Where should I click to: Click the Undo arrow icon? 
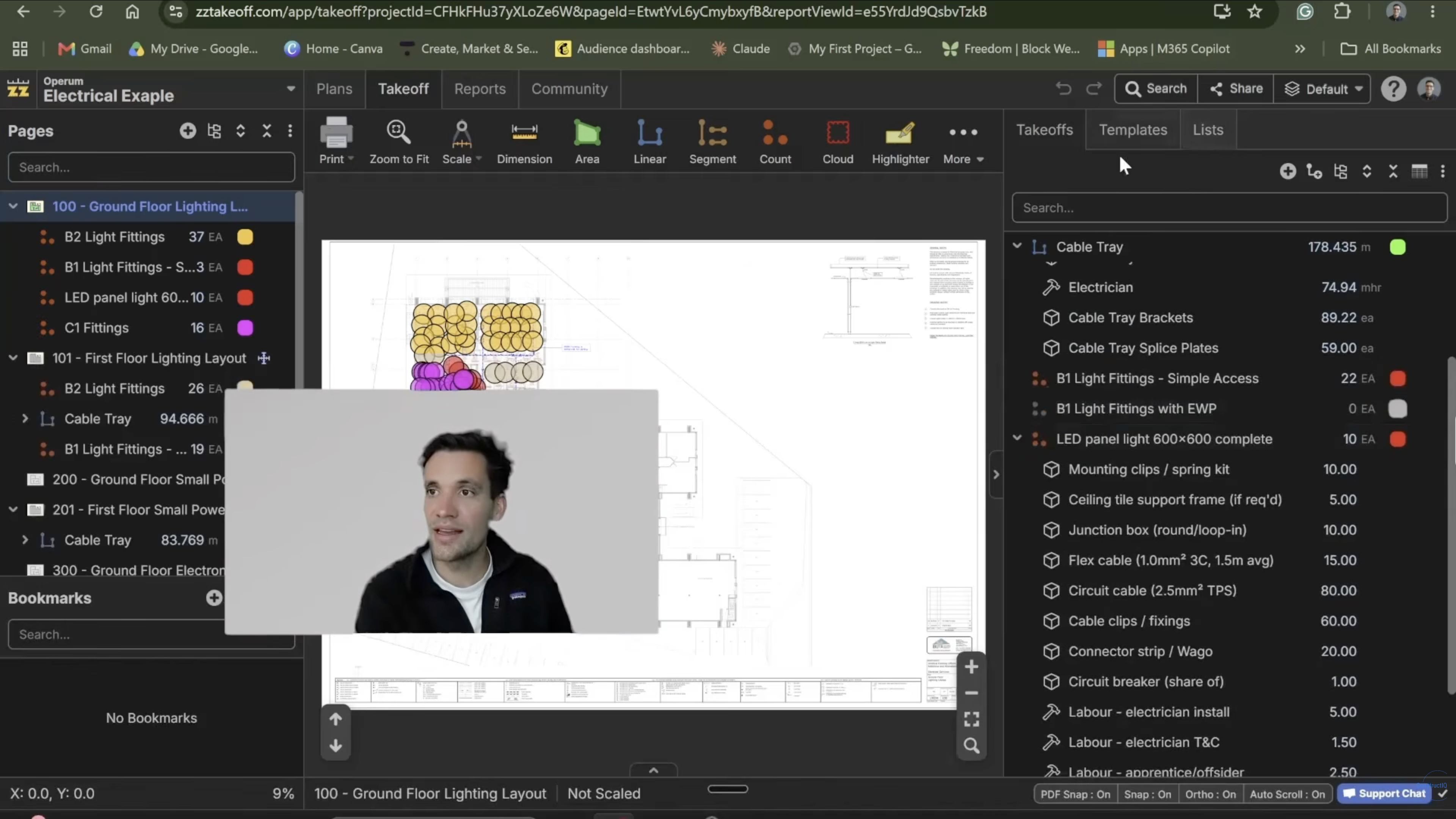pyautogui.click(x=1063, y=89)
